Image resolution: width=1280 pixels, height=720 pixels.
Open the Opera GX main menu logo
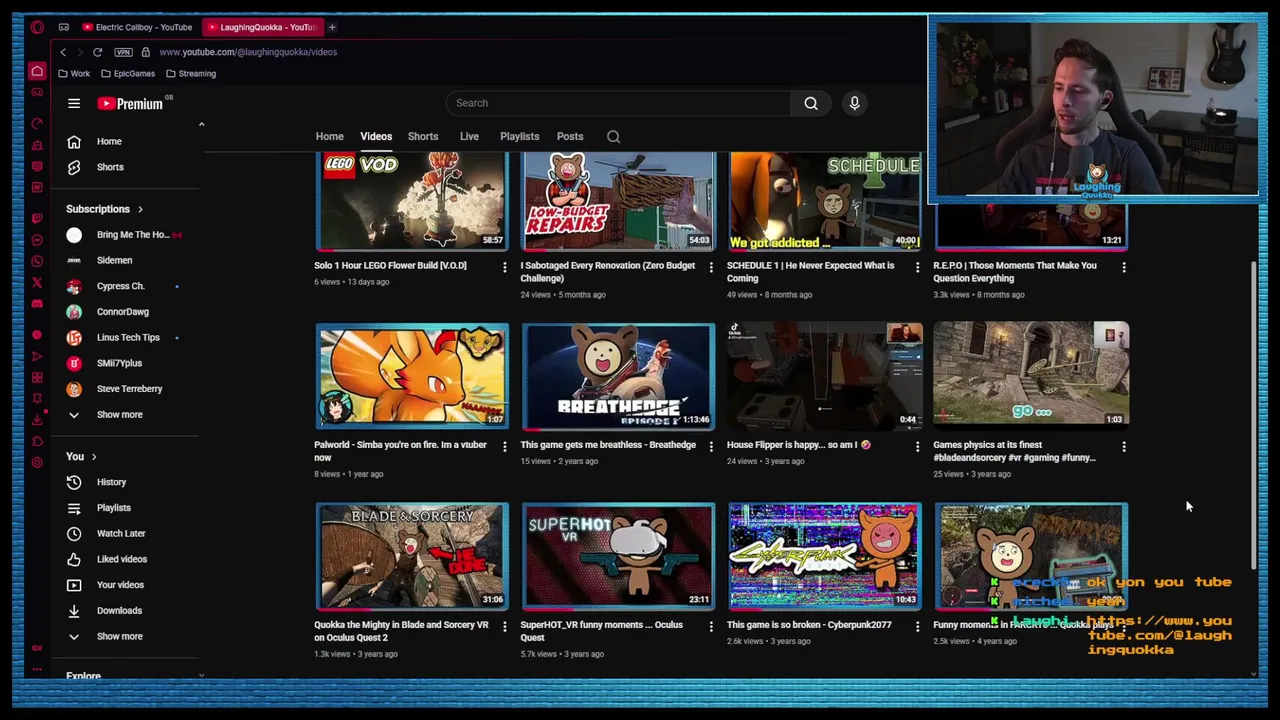coord(37,27)
